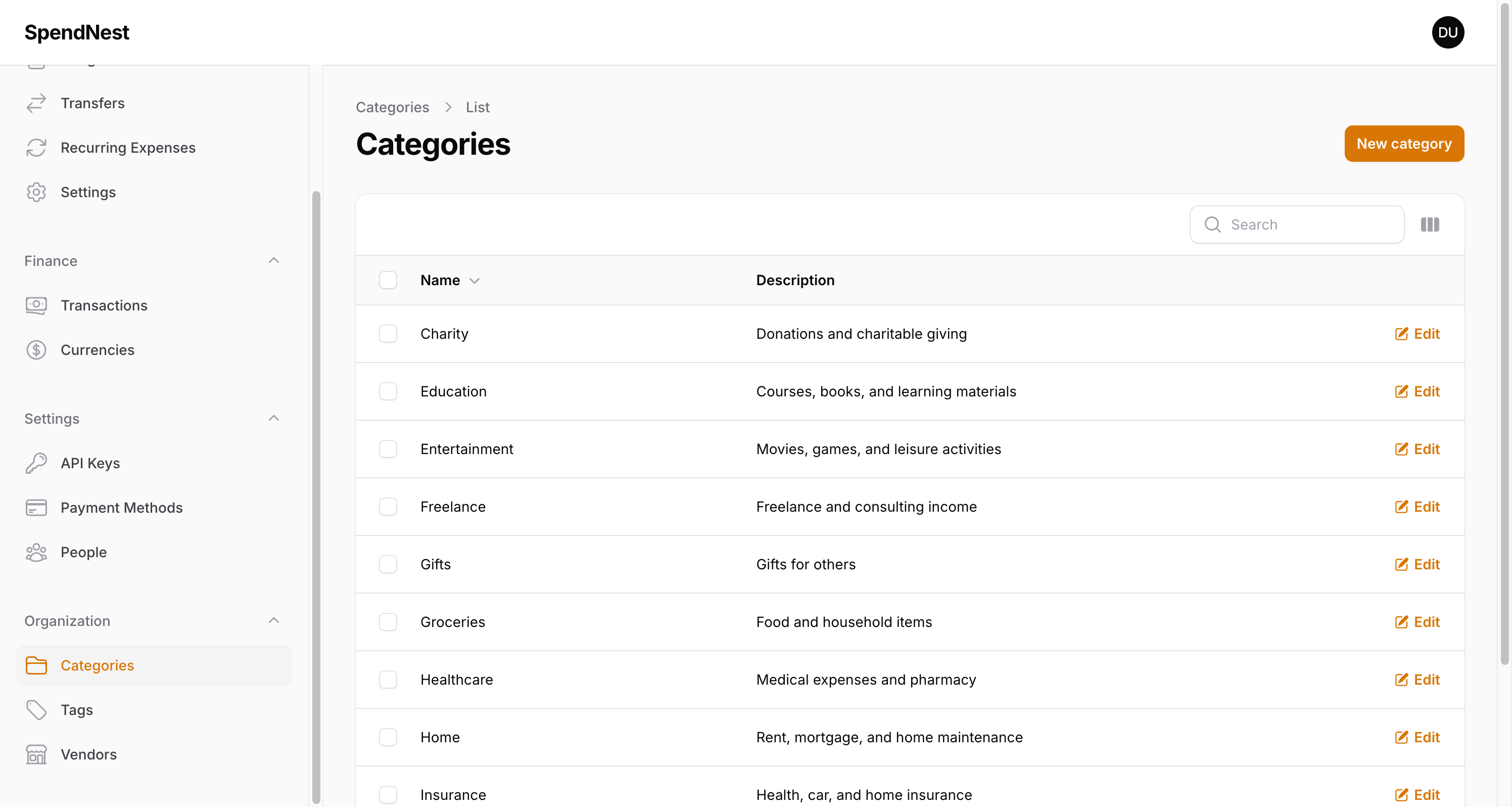Open Transactions in the sidebar
Viewport: 1512px width, 807px height.
tap(104, 305)
